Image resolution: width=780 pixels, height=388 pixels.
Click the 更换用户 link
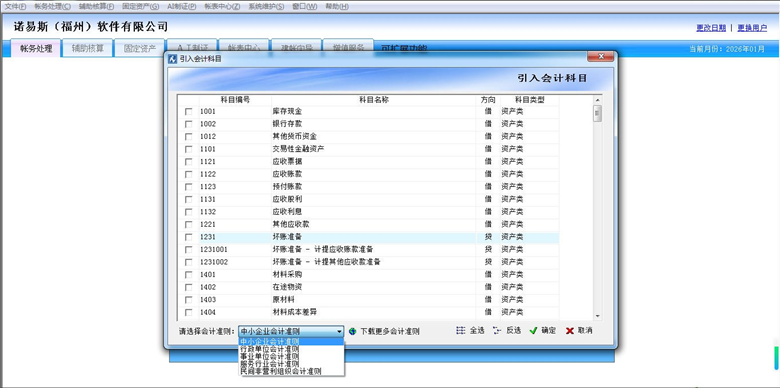tap(752, 28)
